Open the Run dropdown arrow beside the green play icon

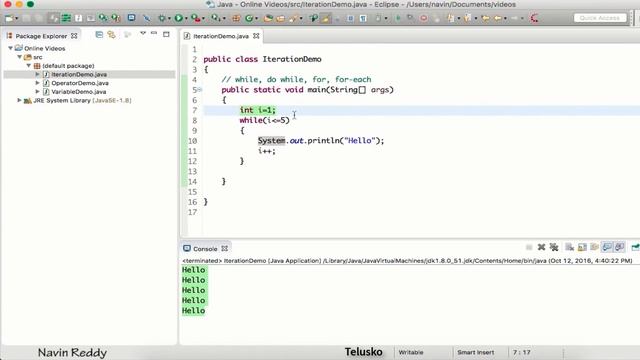click(x=186, y=18)
